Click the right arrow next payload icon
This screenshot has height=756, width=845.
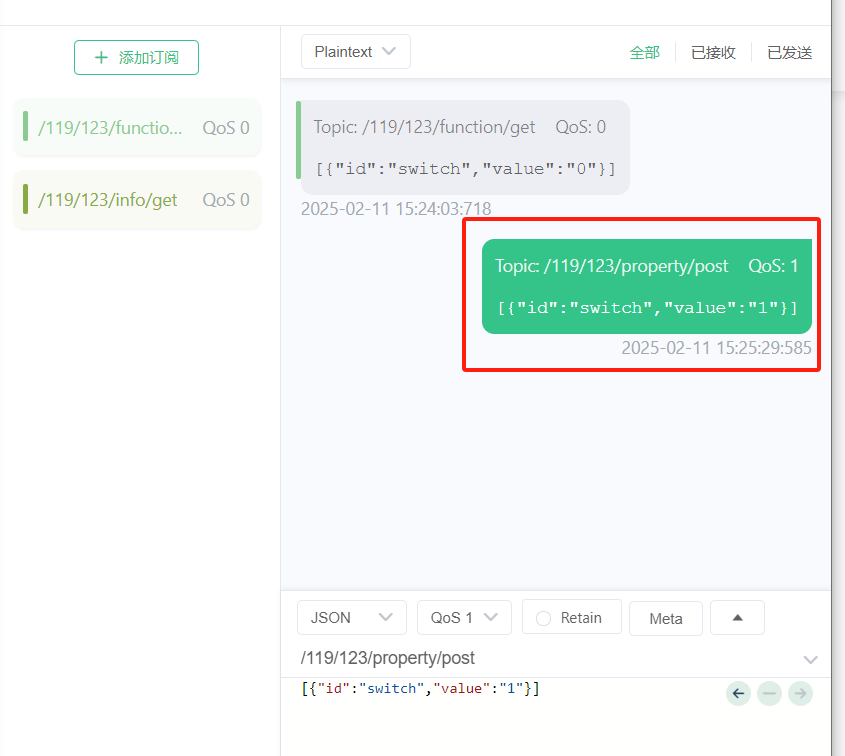click(800, 693)
